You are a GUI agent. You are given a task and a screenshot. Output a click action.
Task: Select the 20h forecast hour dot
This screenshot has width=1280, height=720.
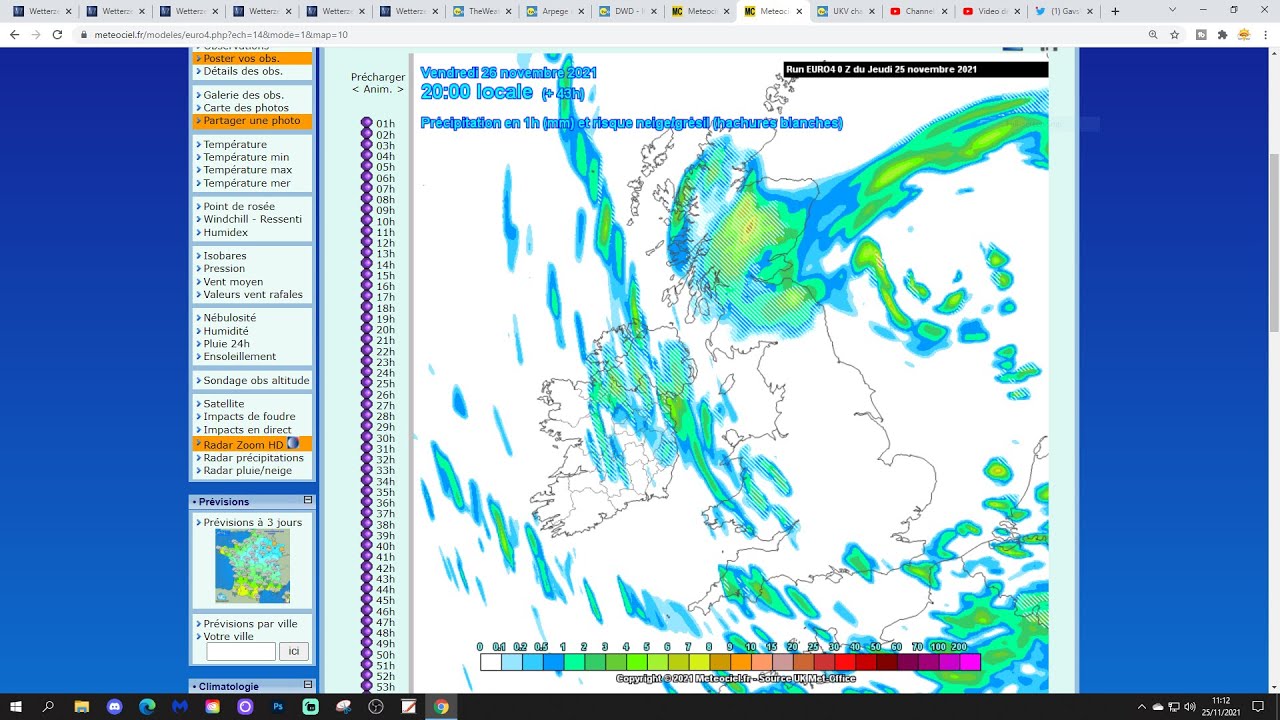tap(366, 330)
